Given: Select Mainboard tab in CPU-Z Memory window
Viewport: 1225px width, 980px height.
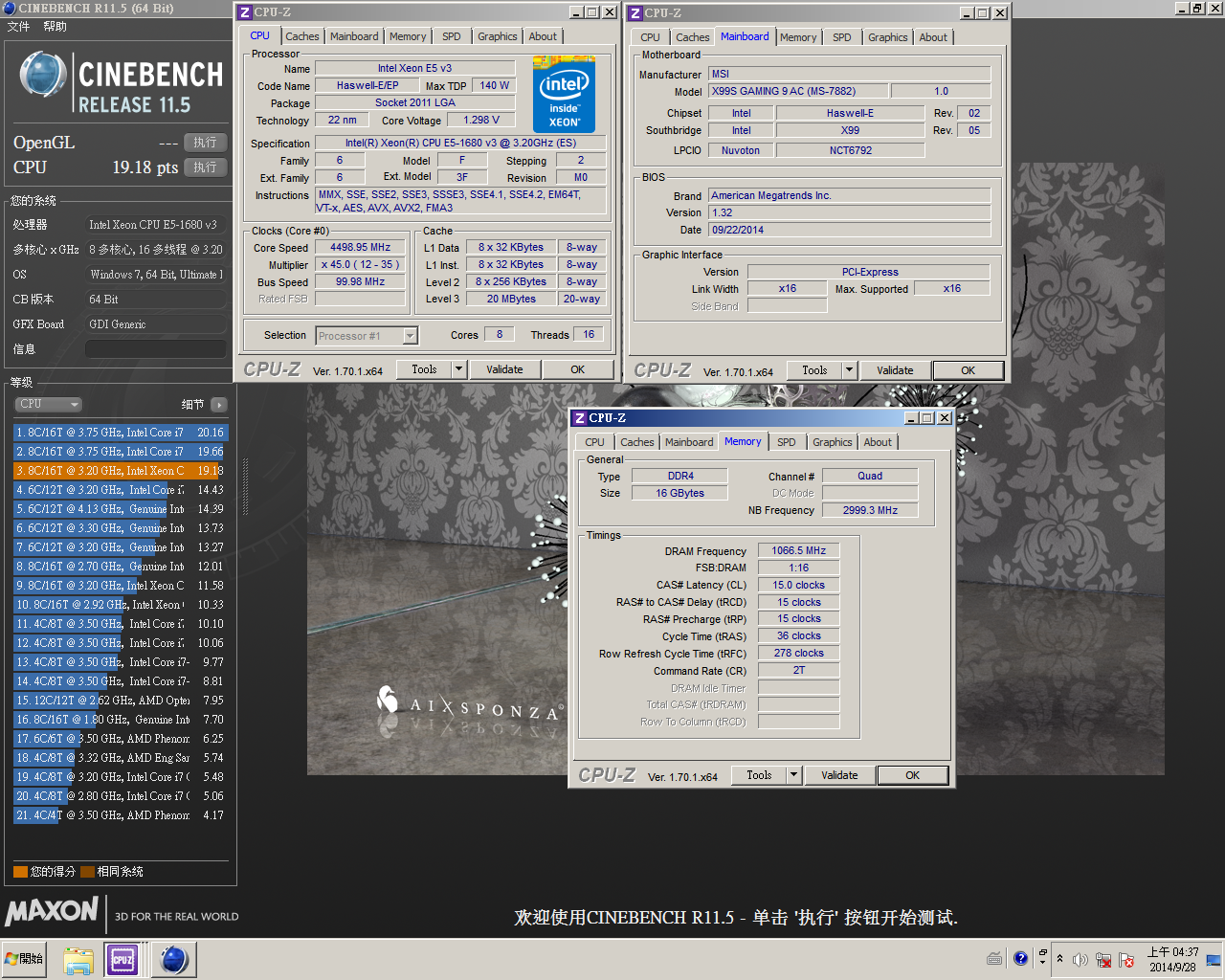Looking at the screenshot, I should [x=689, y=442].
